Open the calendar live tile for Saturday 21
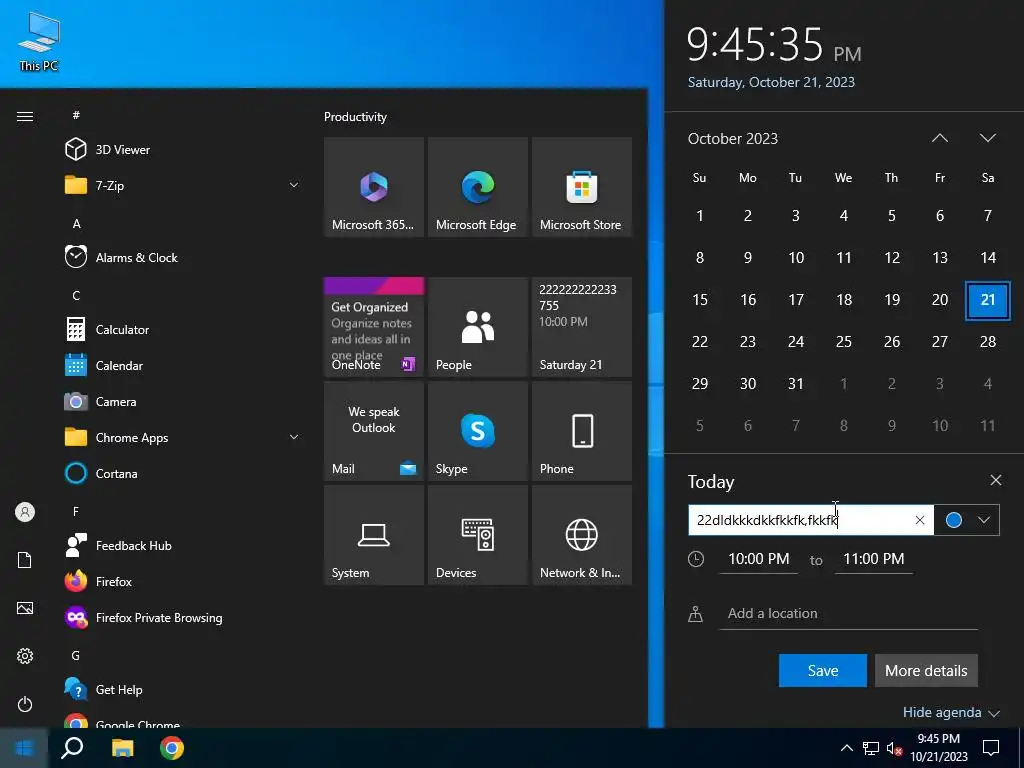Viewport: 1024px width, 768px height. pos(582,327)
